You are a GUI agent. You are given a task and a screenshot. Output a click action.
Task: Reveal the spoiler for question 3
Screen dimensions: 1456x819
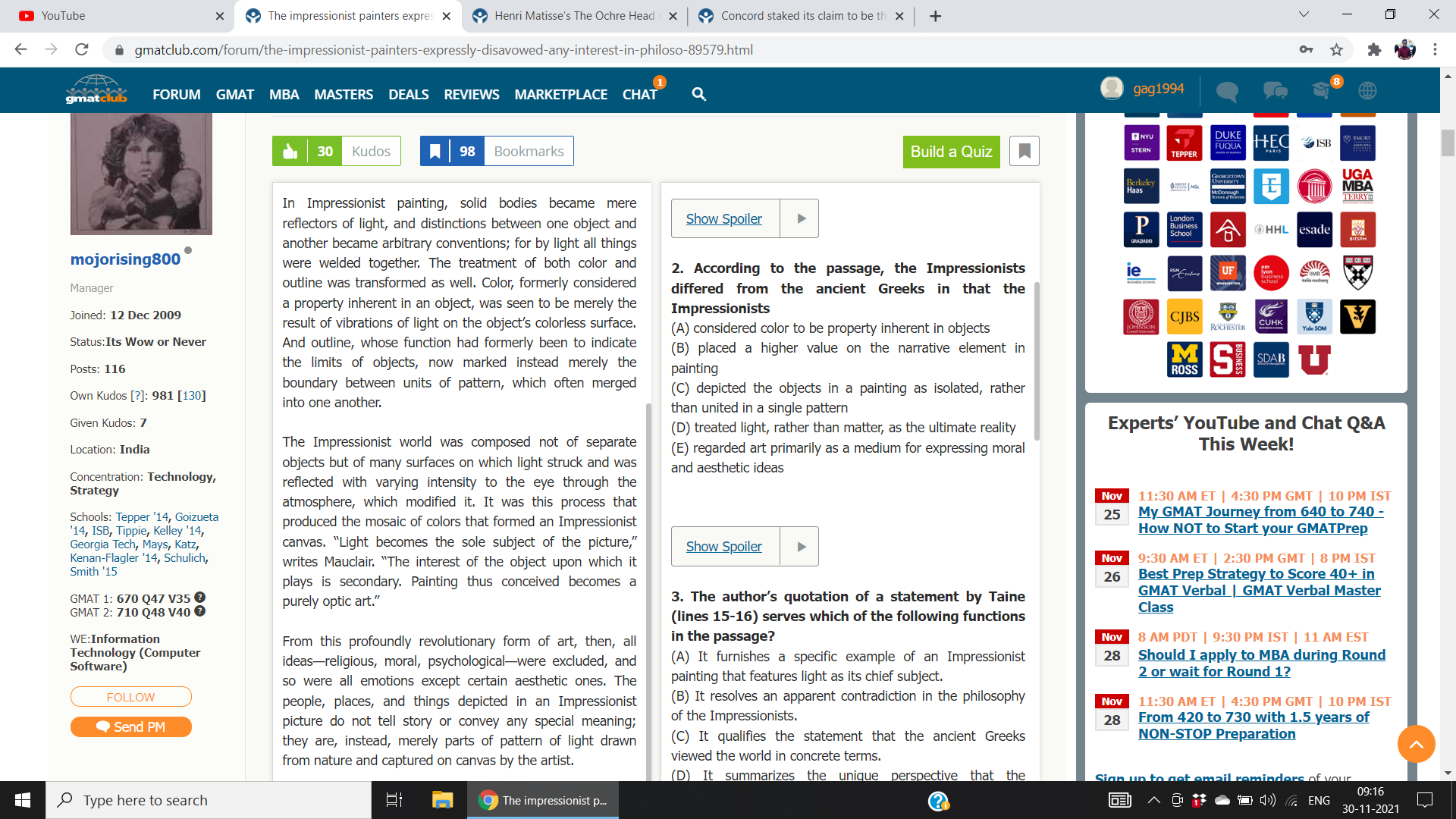click(x=723, y=546)
